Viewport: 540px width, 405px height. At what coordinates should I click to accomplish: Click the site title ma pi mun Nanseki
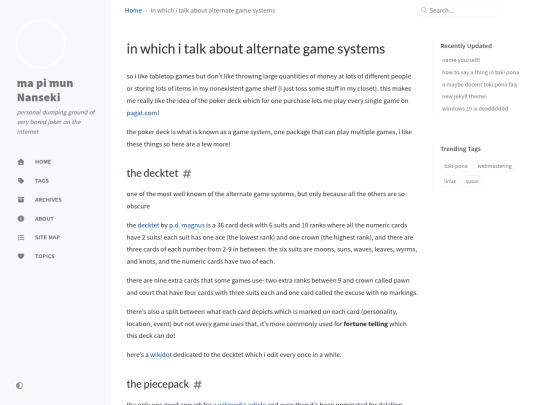[45, 90]
